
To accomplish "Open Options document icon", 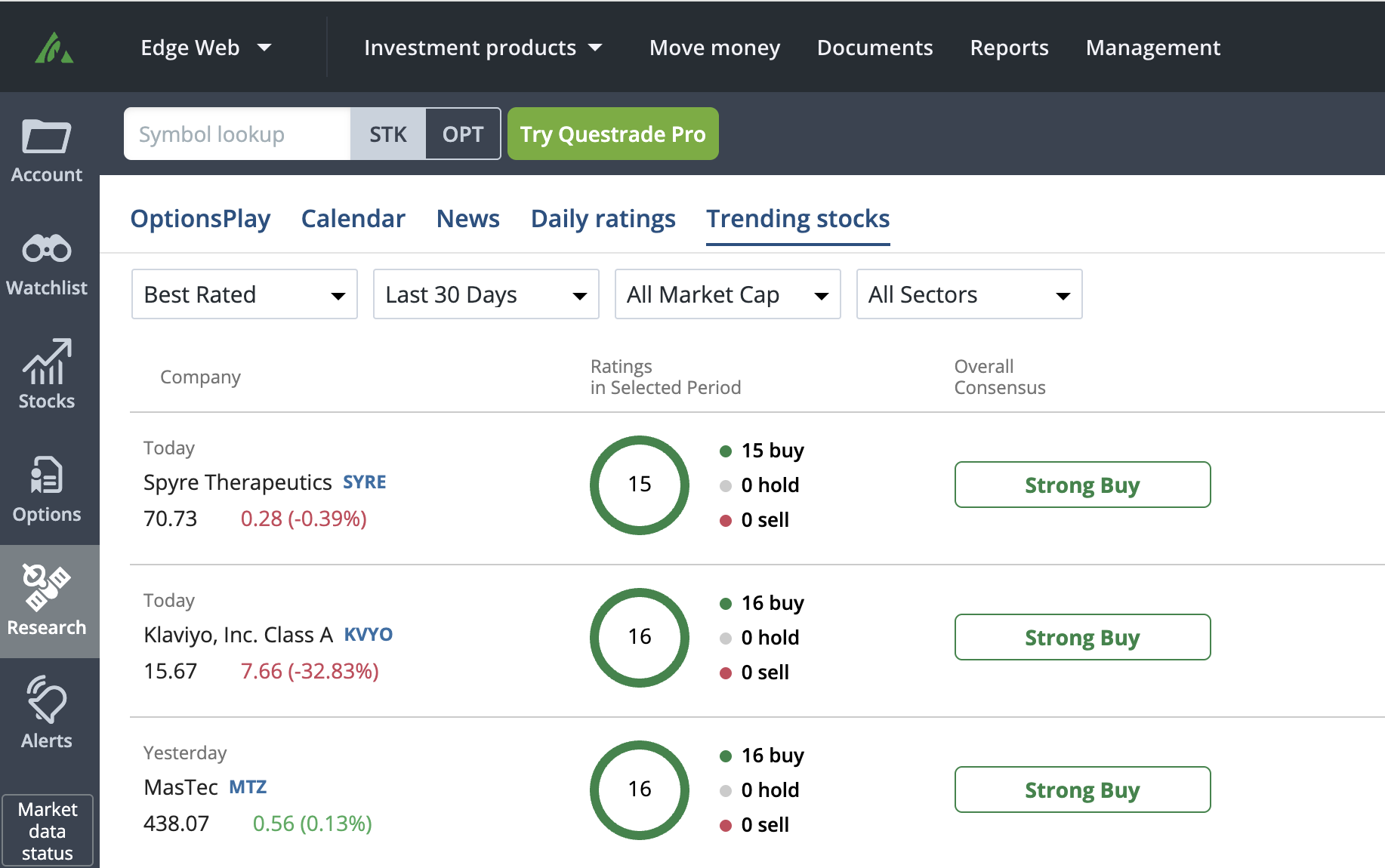I will pyautogui.click(x=46, y=475).
